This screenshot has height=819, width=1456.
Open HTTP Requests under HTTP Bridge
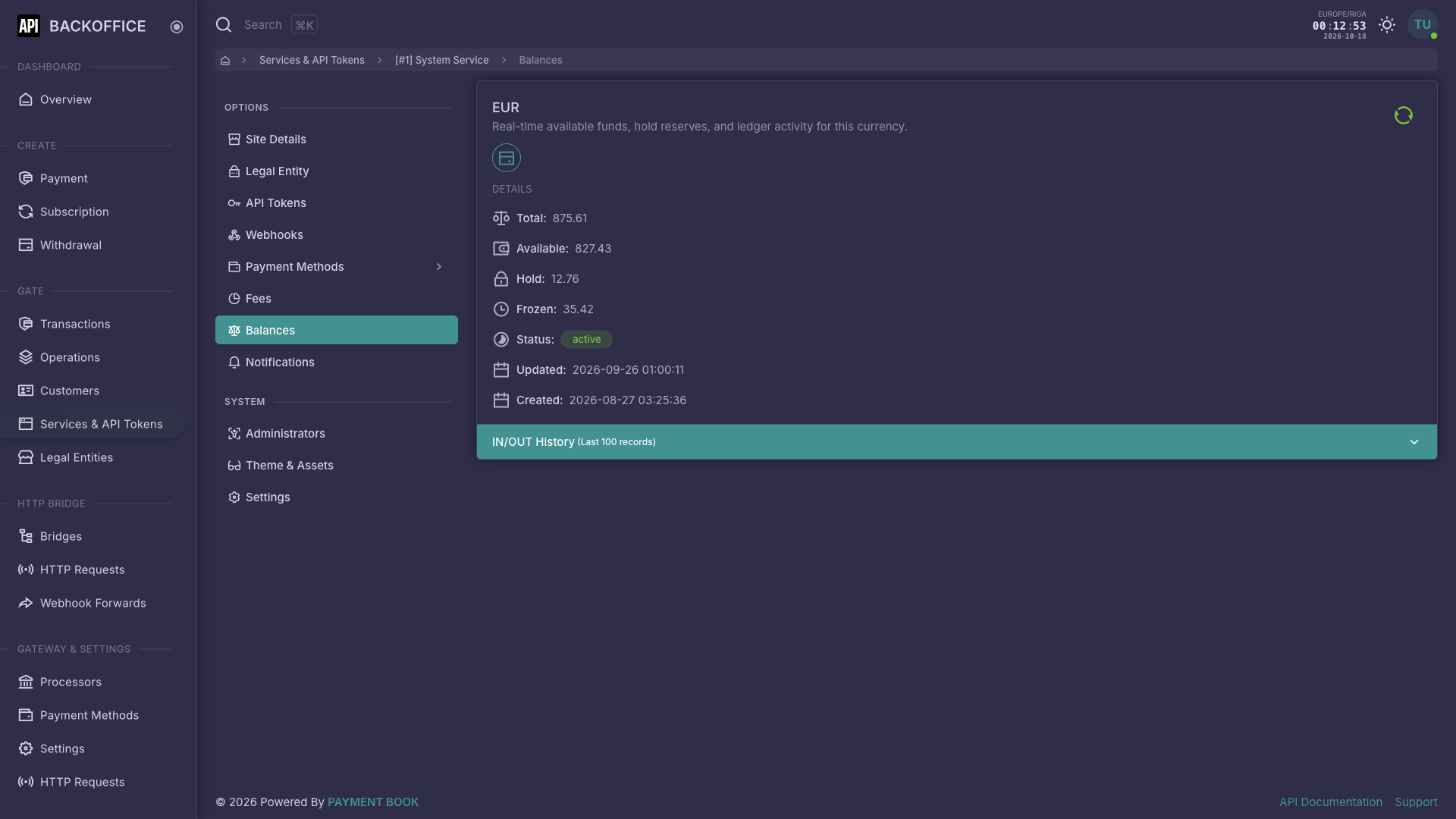[92, 570]
